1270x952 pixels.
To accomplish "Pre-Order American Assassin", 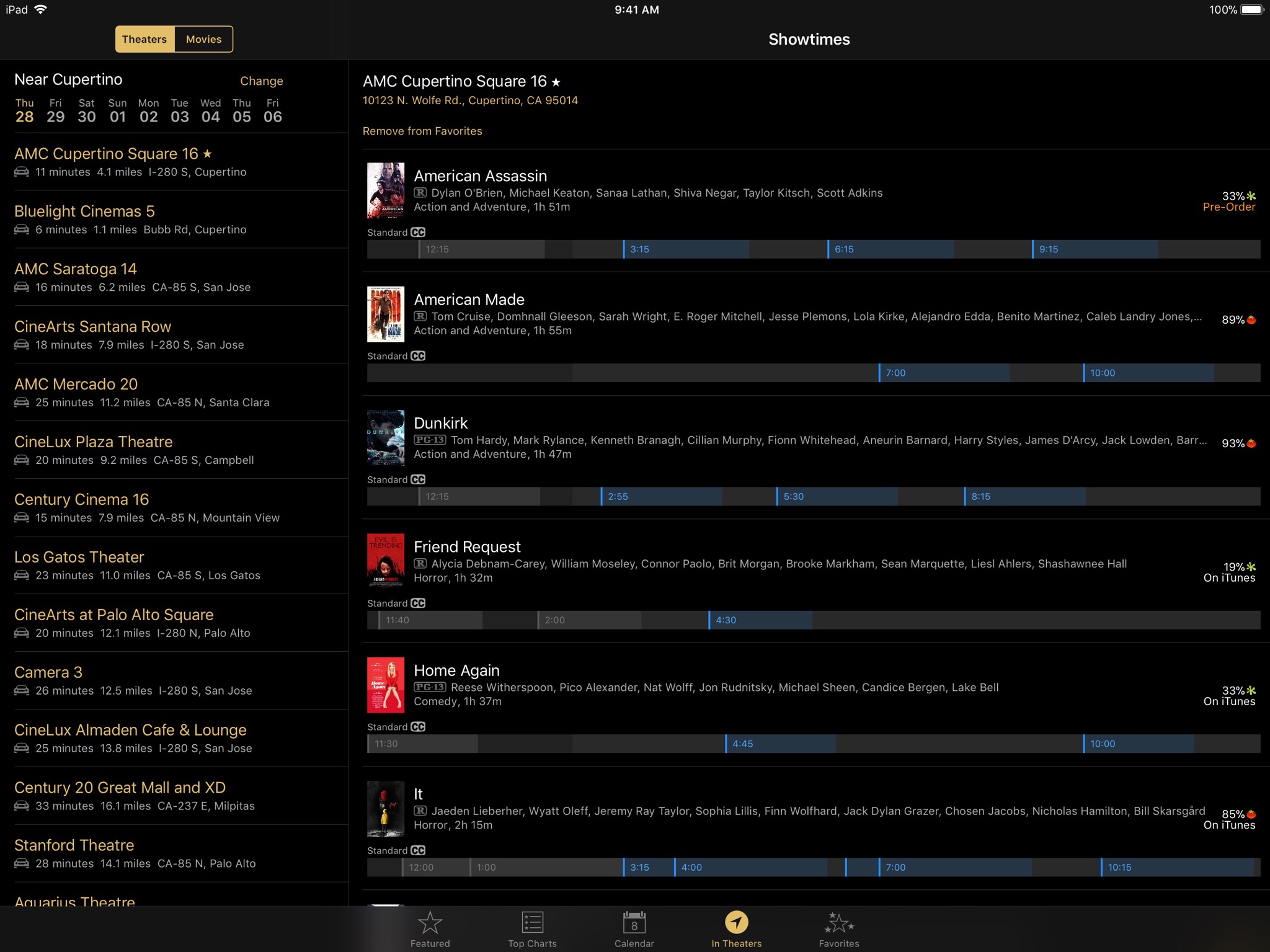I will pyautogui.click(x=1229, y=207).
